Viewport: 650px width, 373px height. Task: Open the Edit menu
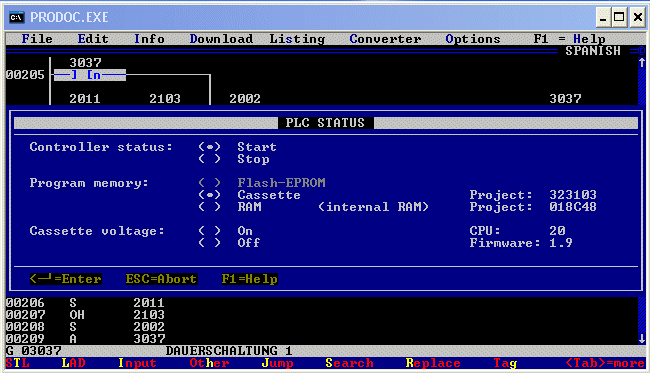pos(93,39)
